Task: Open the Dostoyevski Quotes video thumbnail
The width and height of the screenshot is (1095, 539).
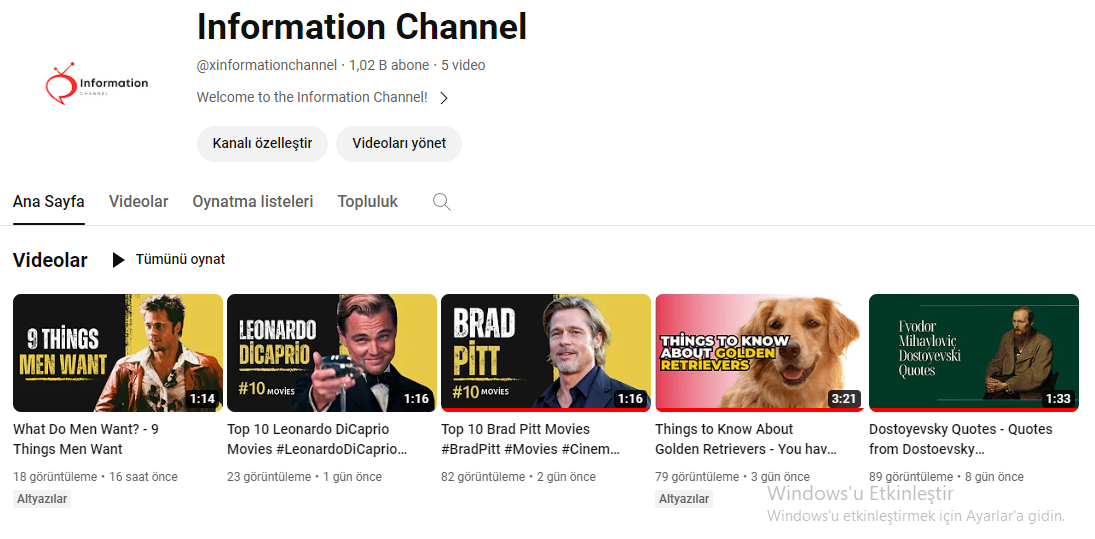Action: point(973,353)
